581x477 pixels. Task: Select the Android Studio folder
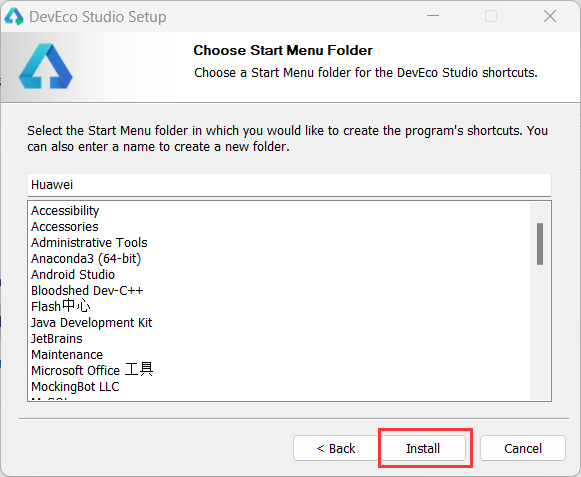pyautogui.click(x=73, y=274)
